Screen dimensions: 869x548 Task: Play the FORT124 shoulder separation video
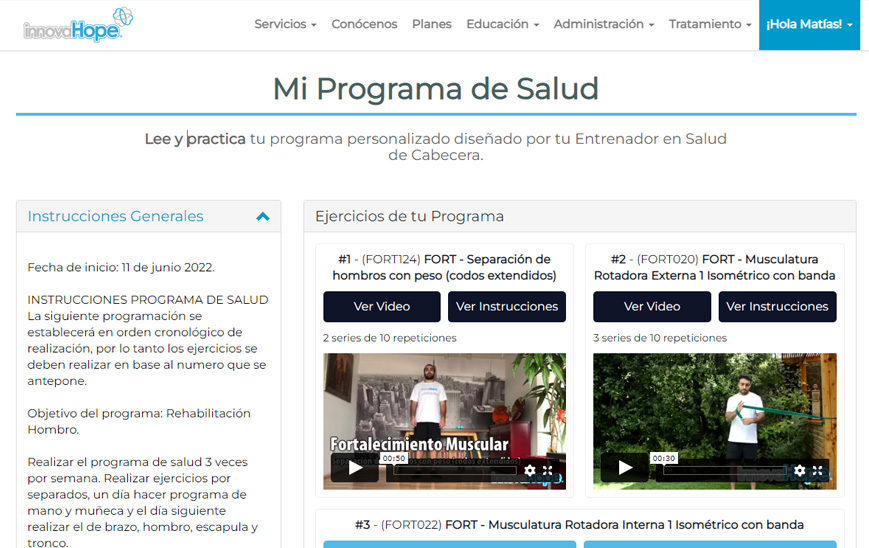354,468
